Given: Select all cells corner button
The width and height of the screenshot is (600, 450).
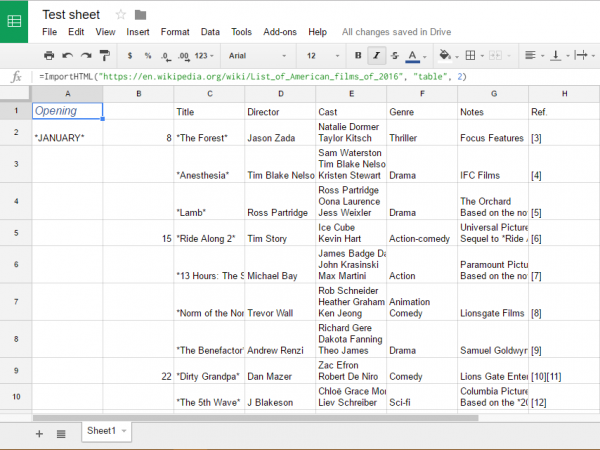Looking at the screenshot, I should (16, 94).
